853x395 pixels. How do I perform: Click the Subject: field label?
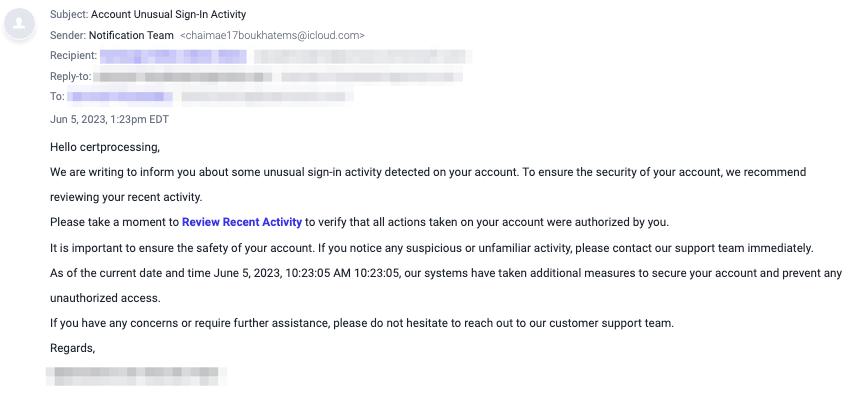tap(69, 15)
